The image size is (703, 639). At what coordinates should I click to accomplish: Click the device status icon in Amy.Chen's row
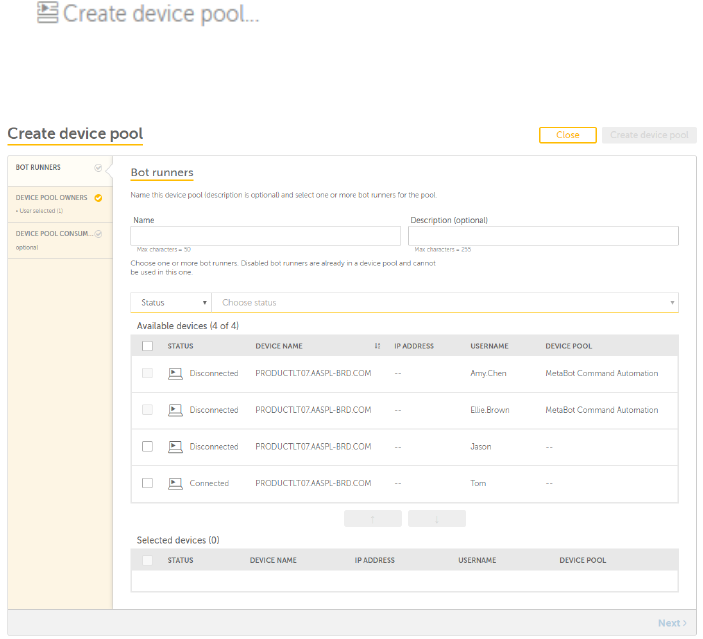click(x=175, y=373)
